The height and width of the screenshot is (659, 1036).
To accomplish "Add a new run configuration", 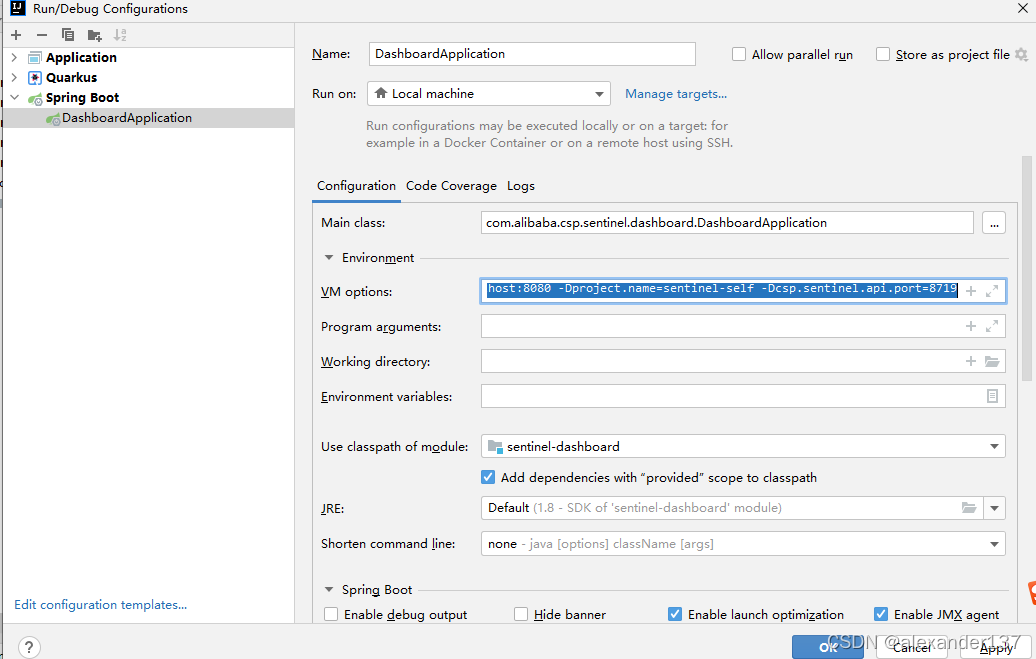I will pyautogui.click(x=17, y=35).
